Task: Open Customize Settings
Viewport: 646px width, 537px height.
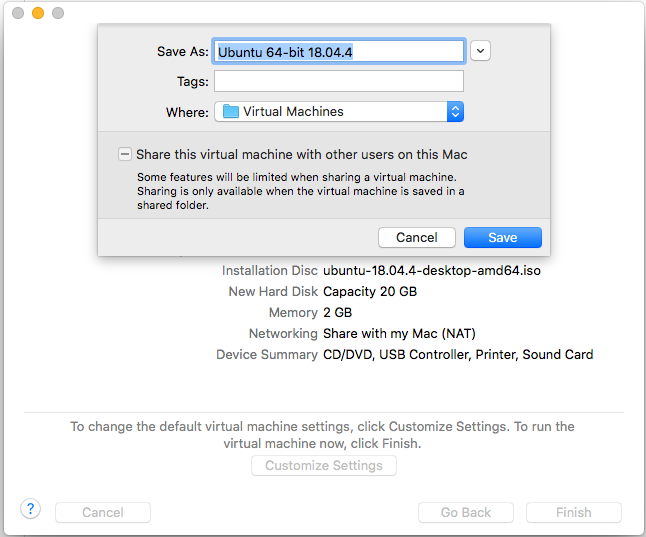Action: tap(324, 466)
